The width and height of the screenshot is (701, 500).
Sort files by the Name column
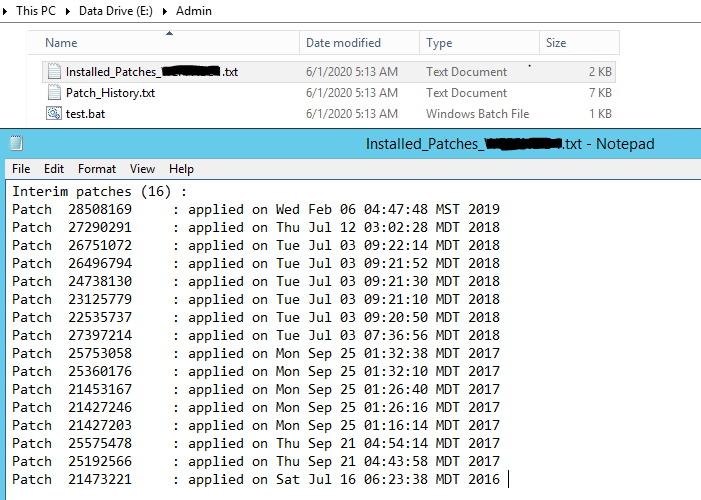coord(164,43)
